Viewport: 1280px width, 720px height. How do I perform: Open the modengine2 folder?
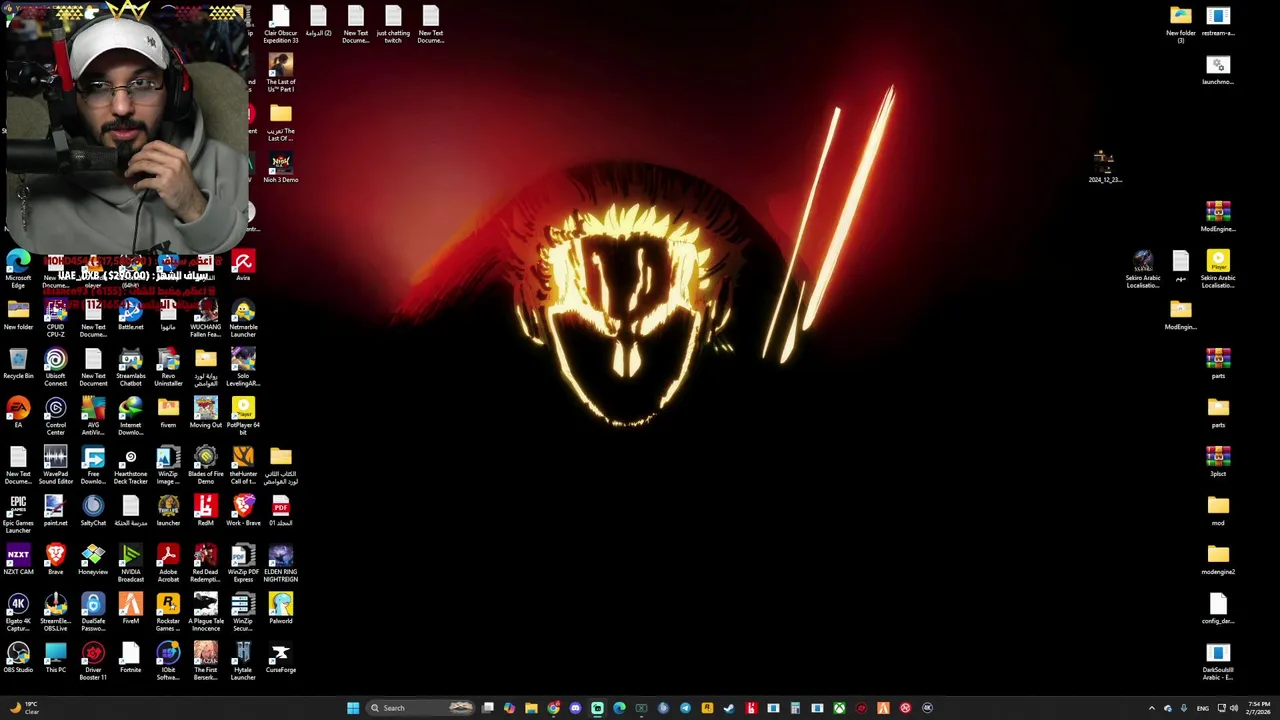click(x=1218, y=561)
